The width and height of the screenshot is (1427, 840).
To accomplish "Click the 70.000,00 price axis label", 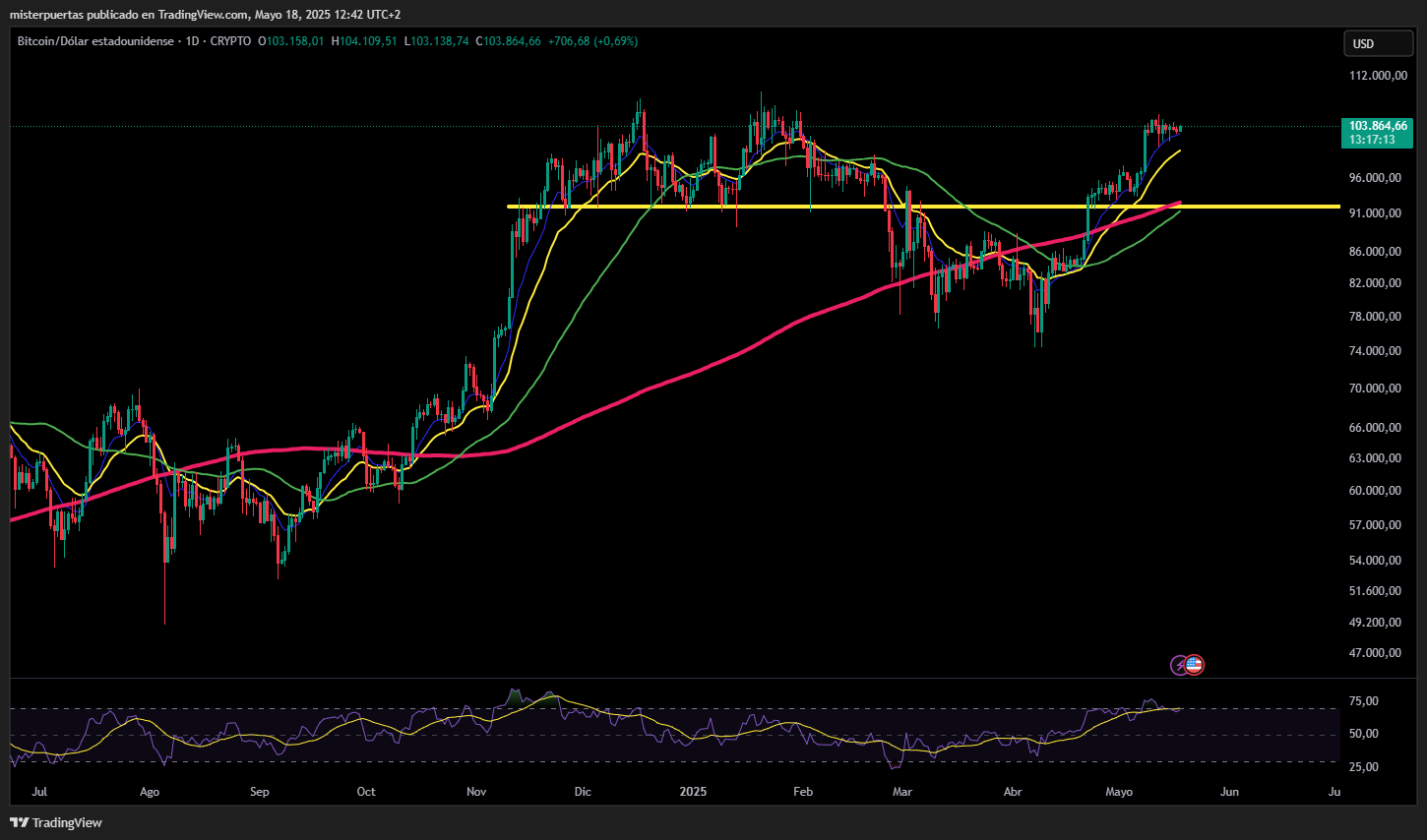I will pyautogui.click(x=1375, y=389).
